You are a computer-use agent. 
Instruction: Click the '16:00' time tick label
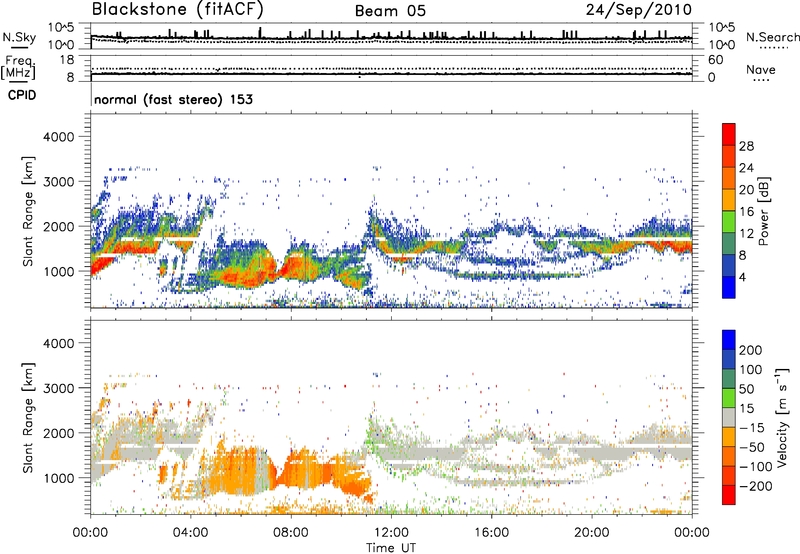click(491, 533)
